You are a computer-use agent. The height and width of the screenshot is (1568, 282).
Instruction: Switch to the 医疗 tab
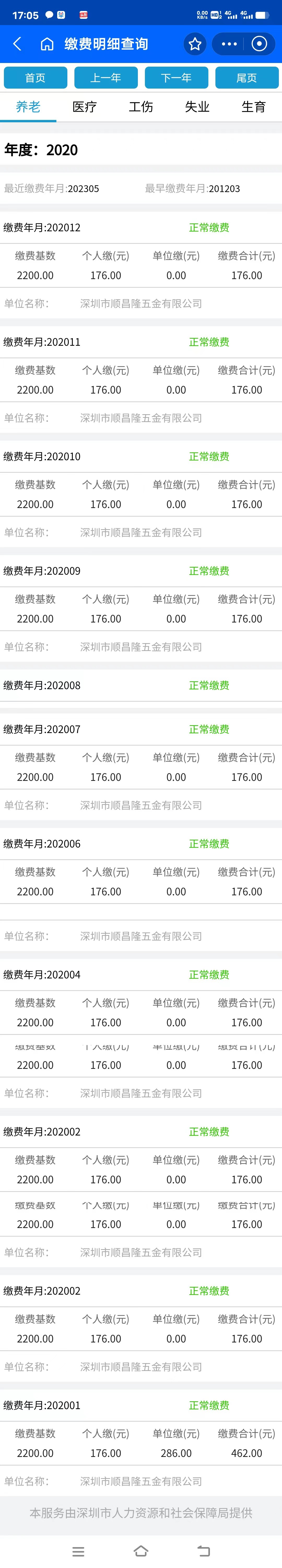tap(85, 107)
